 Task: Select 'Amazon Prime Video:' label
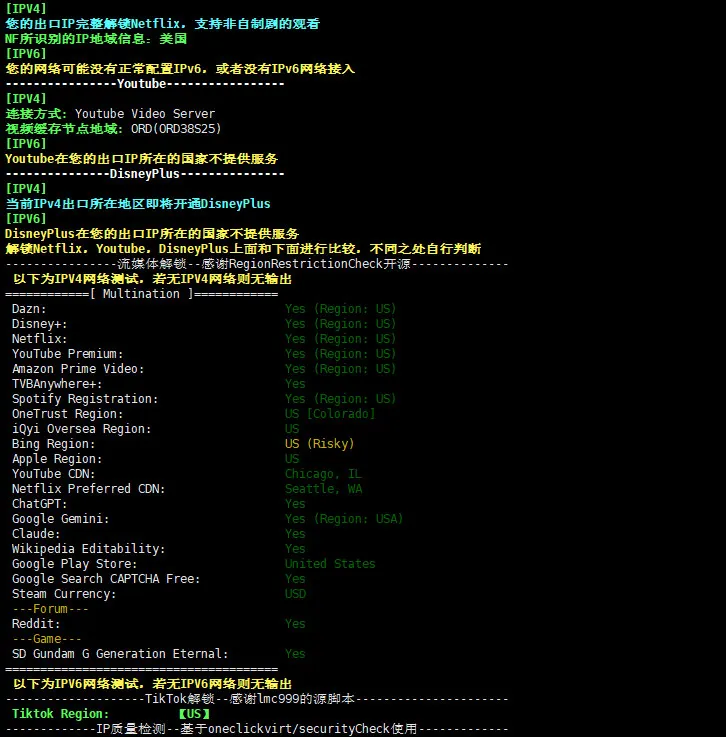tap(78, 369)
